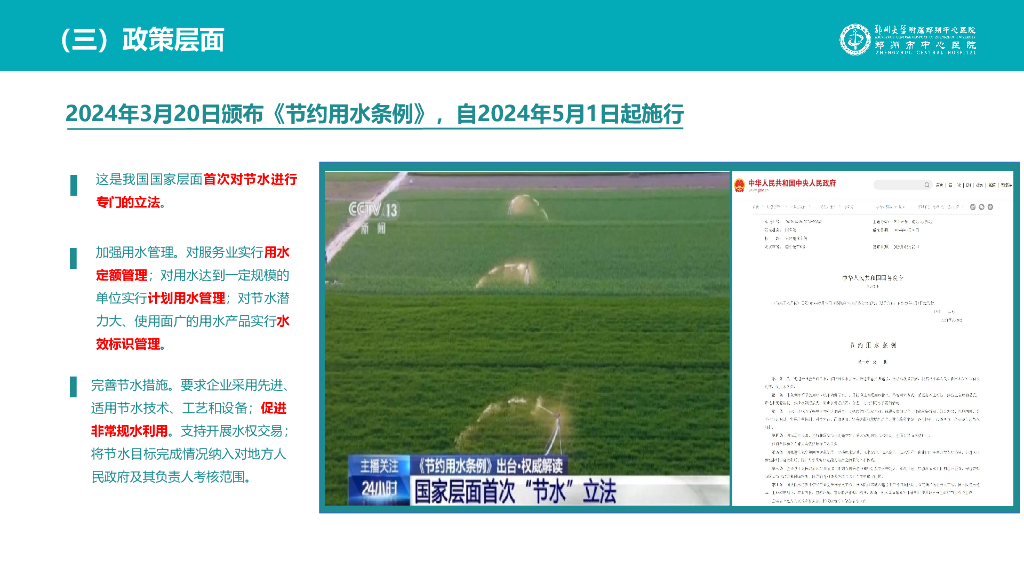Click the national emblem icon in gov.cn header

[x=741, y=183]
